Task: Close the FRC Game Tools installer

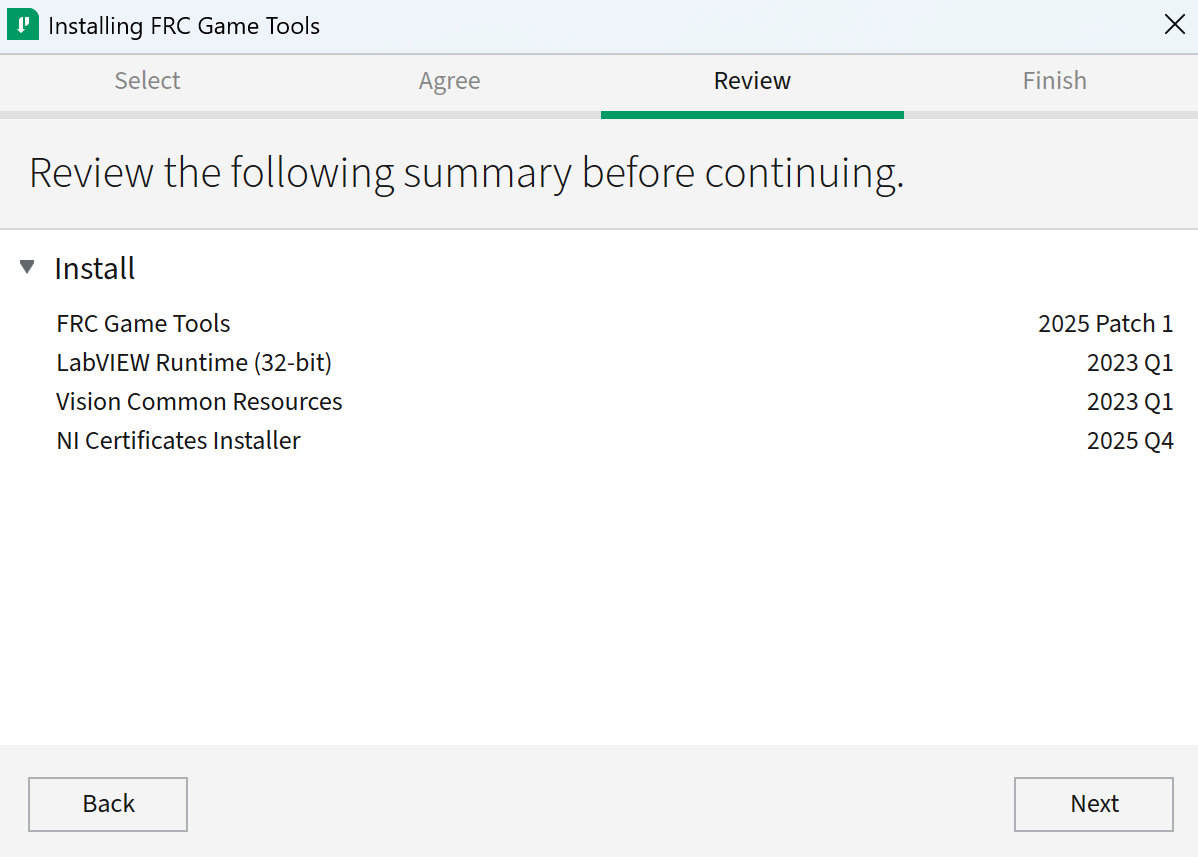Action: click(x=1174, y=24)
